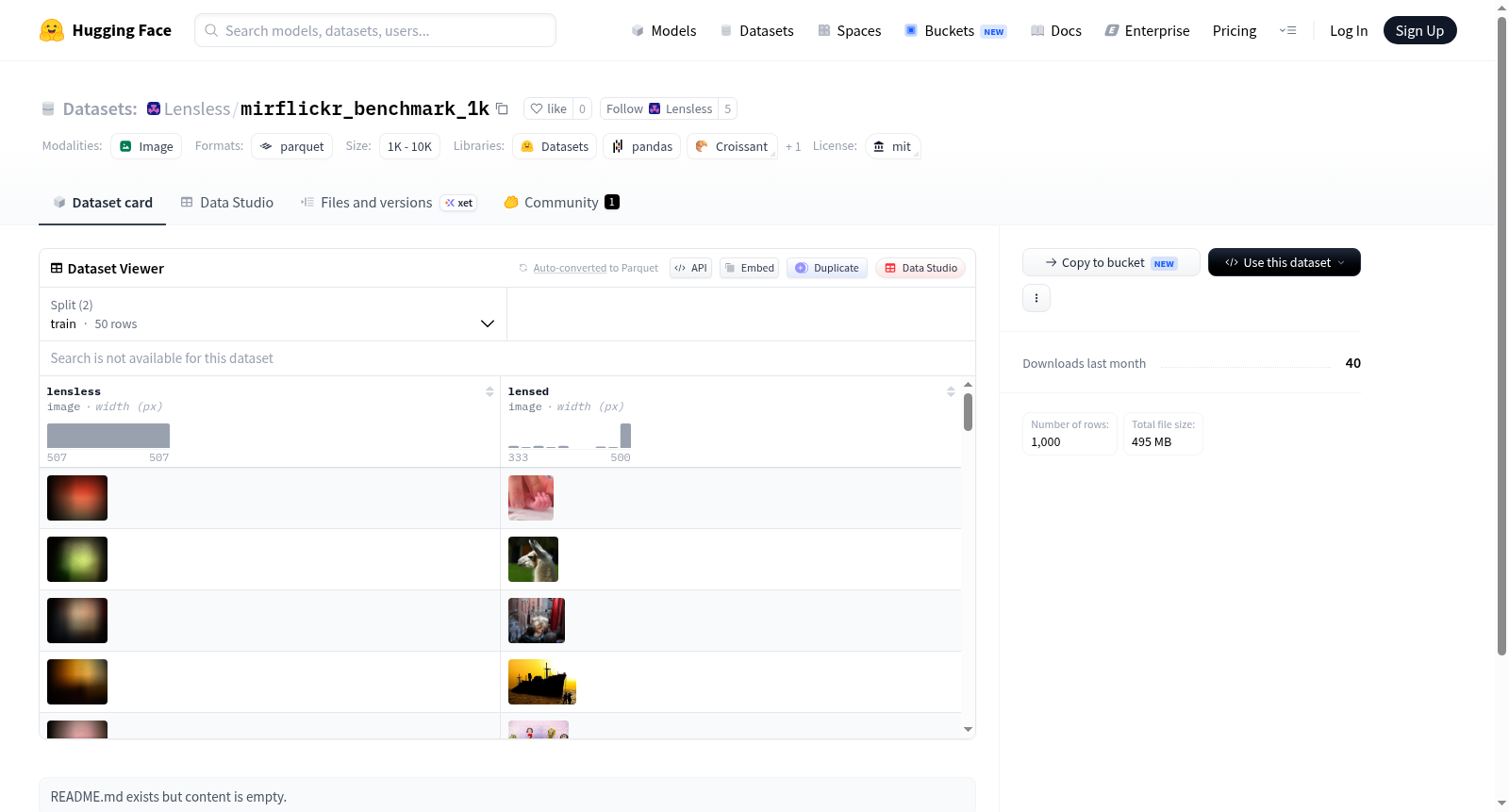The height and width of the screenshot is (812, 1509).
Task: Select the Croissant library tag
Action: [x=732, y=146]
